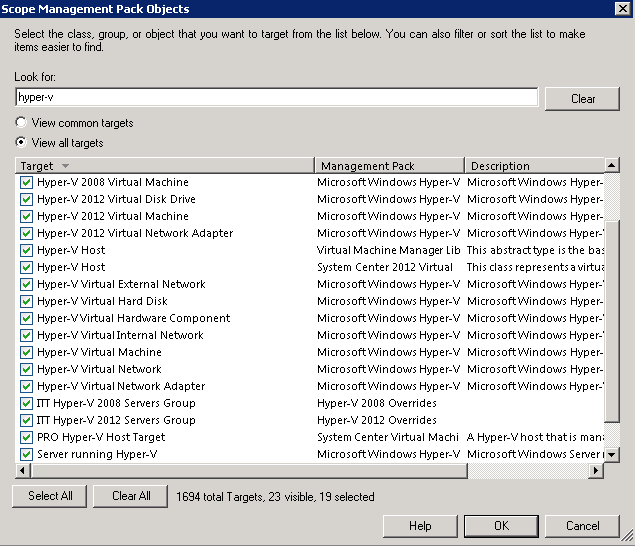Viewport: 635px width, 546px height.
Task: Toggle Hyper-V Virtual Hard Disk checkbox
Action: (26, 302)
